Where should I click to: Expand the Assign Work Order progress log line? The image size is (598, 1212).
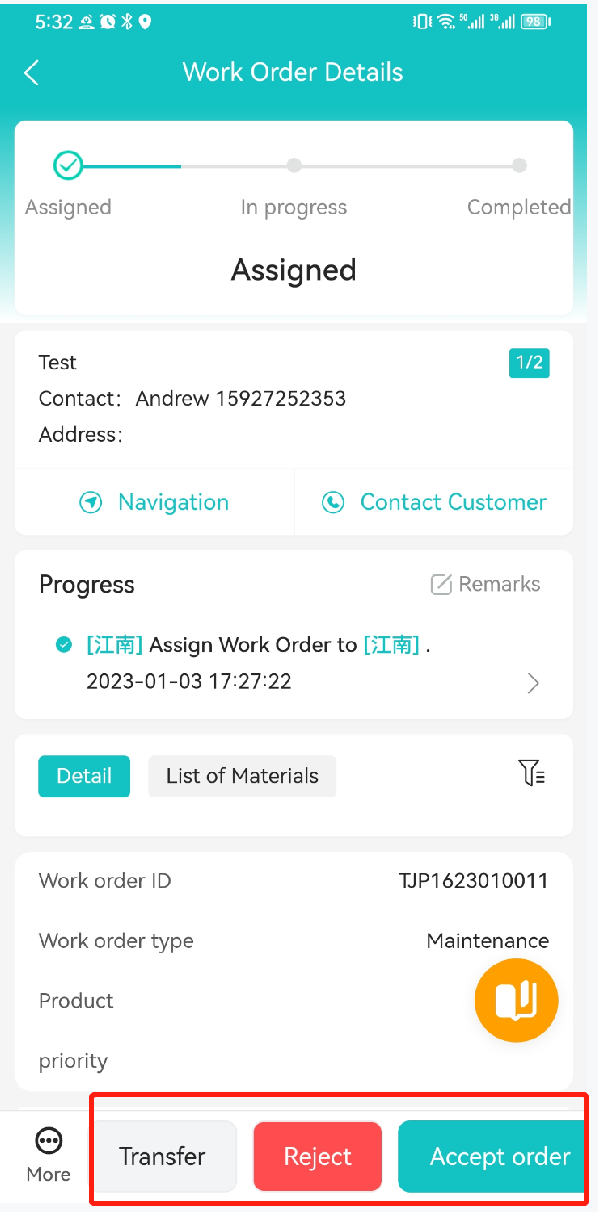point(258,645)
